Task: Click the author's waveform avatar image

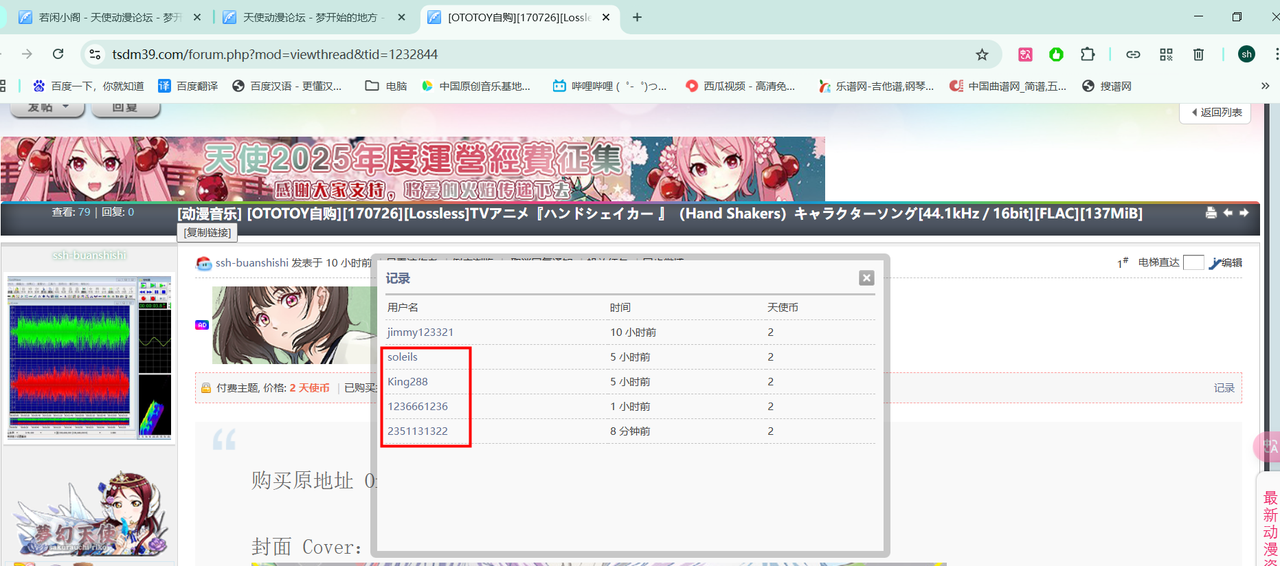Action: click(x=89, y=356)
